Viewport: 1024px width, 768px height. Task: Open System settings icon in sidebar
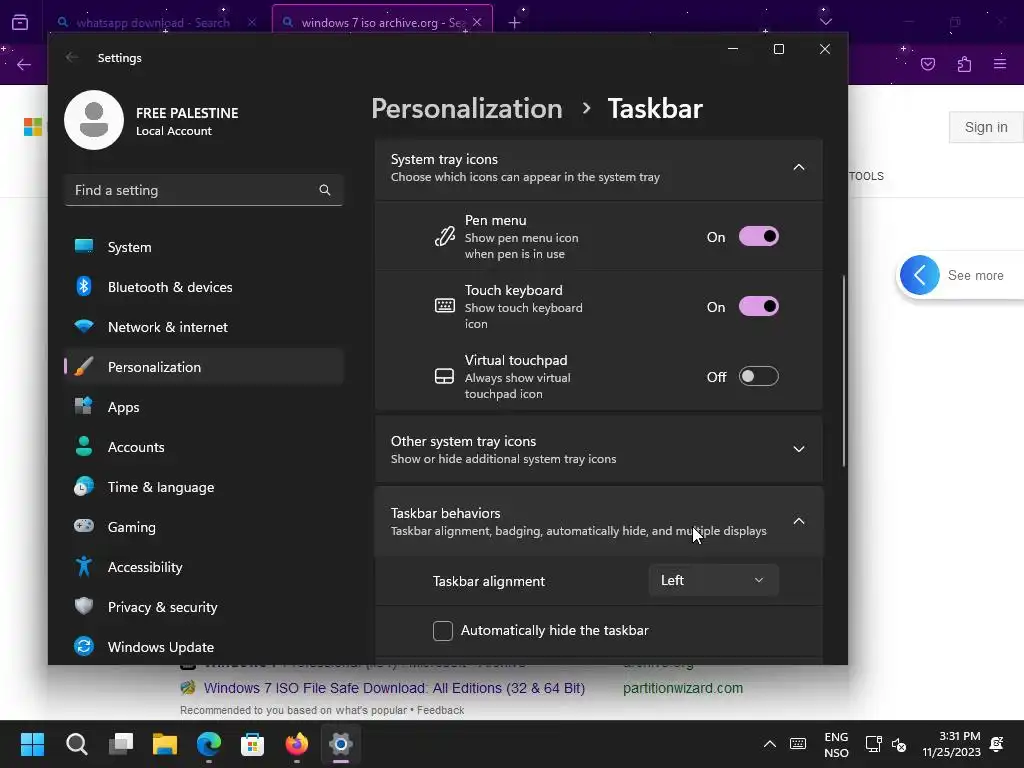click(84, 246)
